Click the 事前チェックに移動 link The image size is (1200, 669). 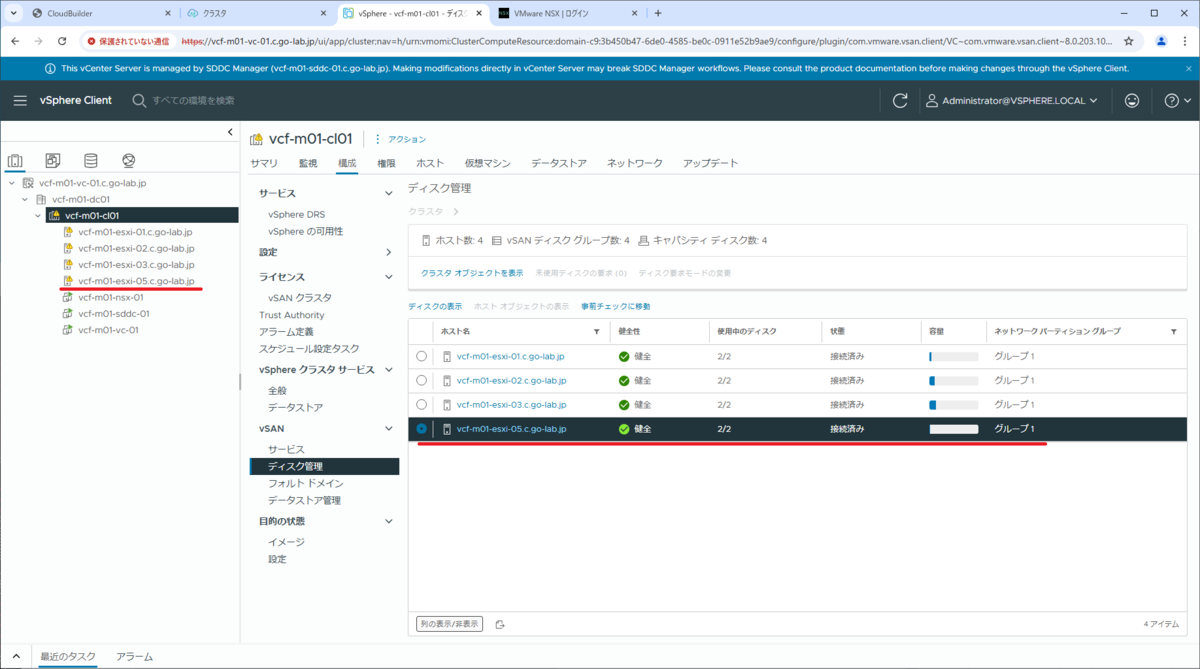(616, 306)
